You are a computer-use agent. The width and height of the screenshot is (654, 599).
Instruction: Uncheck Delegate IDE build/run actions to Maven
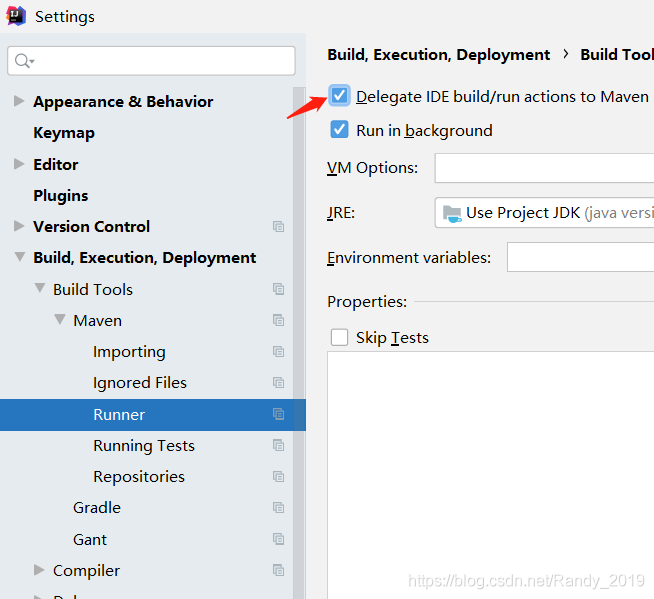tap(339, 96)
